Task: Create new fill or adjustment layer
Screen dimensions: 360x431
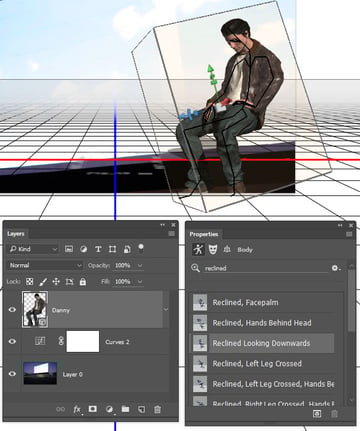Action: (x=109, y=409)
